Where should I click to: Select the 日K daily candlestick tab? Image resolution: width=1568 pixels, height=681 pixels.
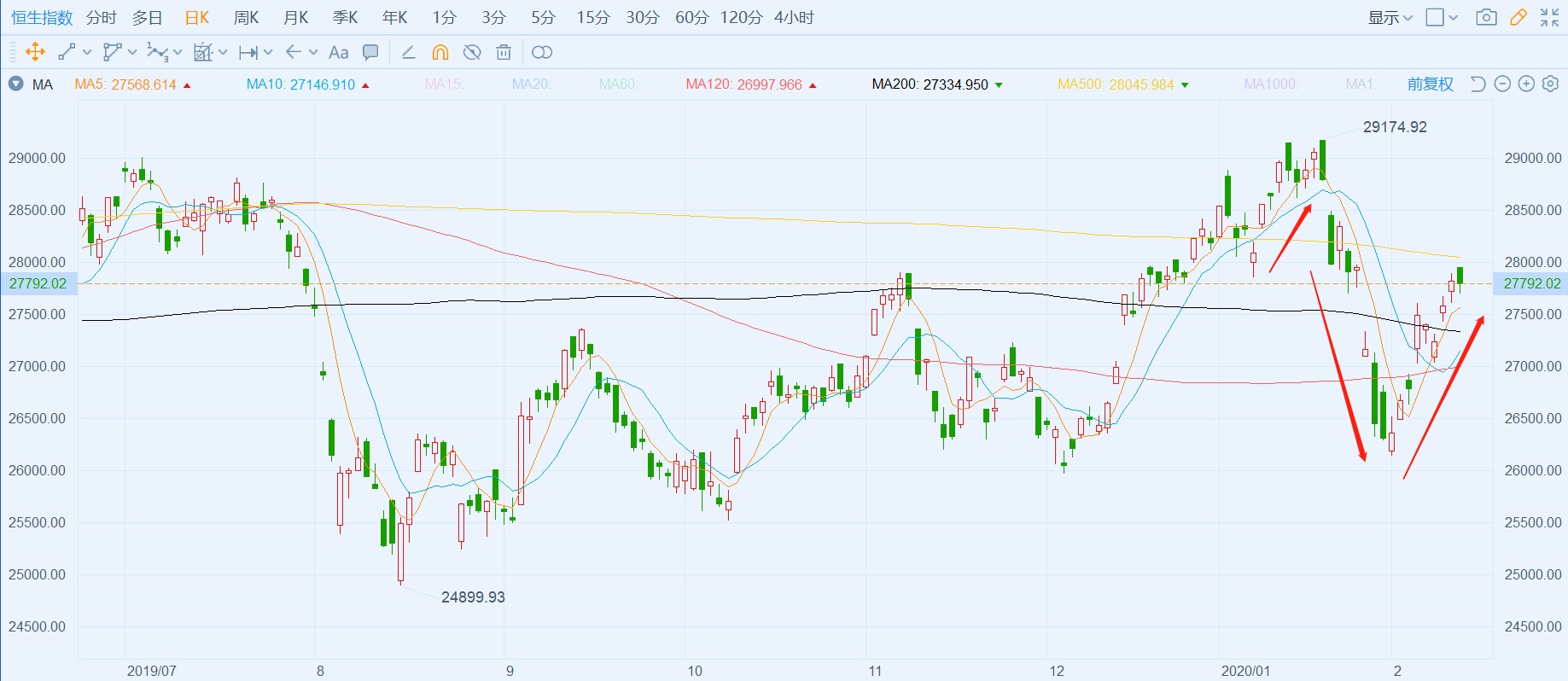pyautogui.click(x=196, y=17)
